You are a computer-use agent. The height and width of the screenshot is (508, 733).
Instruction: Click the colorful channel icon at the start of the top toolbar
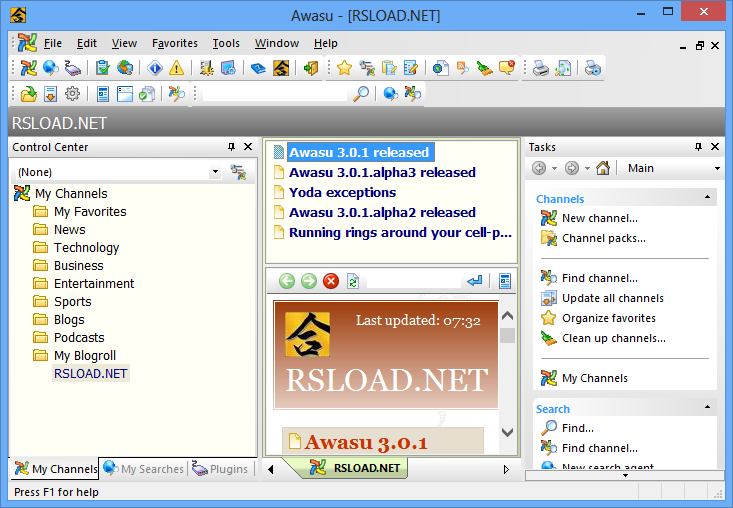click(x=29, y=68)
